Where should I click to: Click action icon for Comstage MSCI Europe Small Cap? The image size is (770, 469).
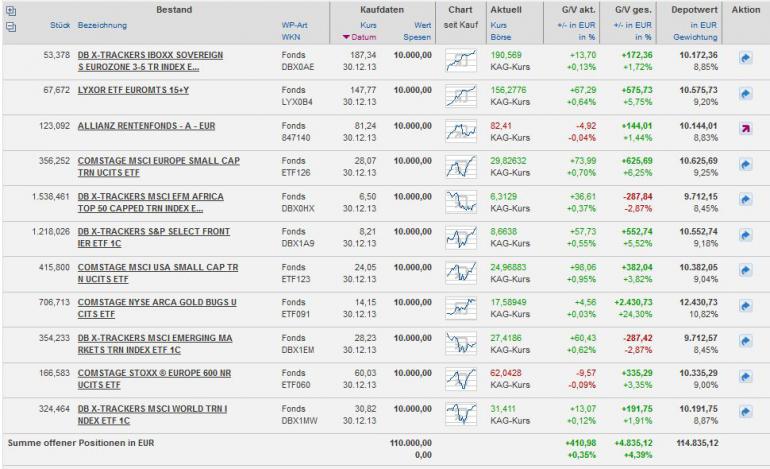(x=745, y=164)
